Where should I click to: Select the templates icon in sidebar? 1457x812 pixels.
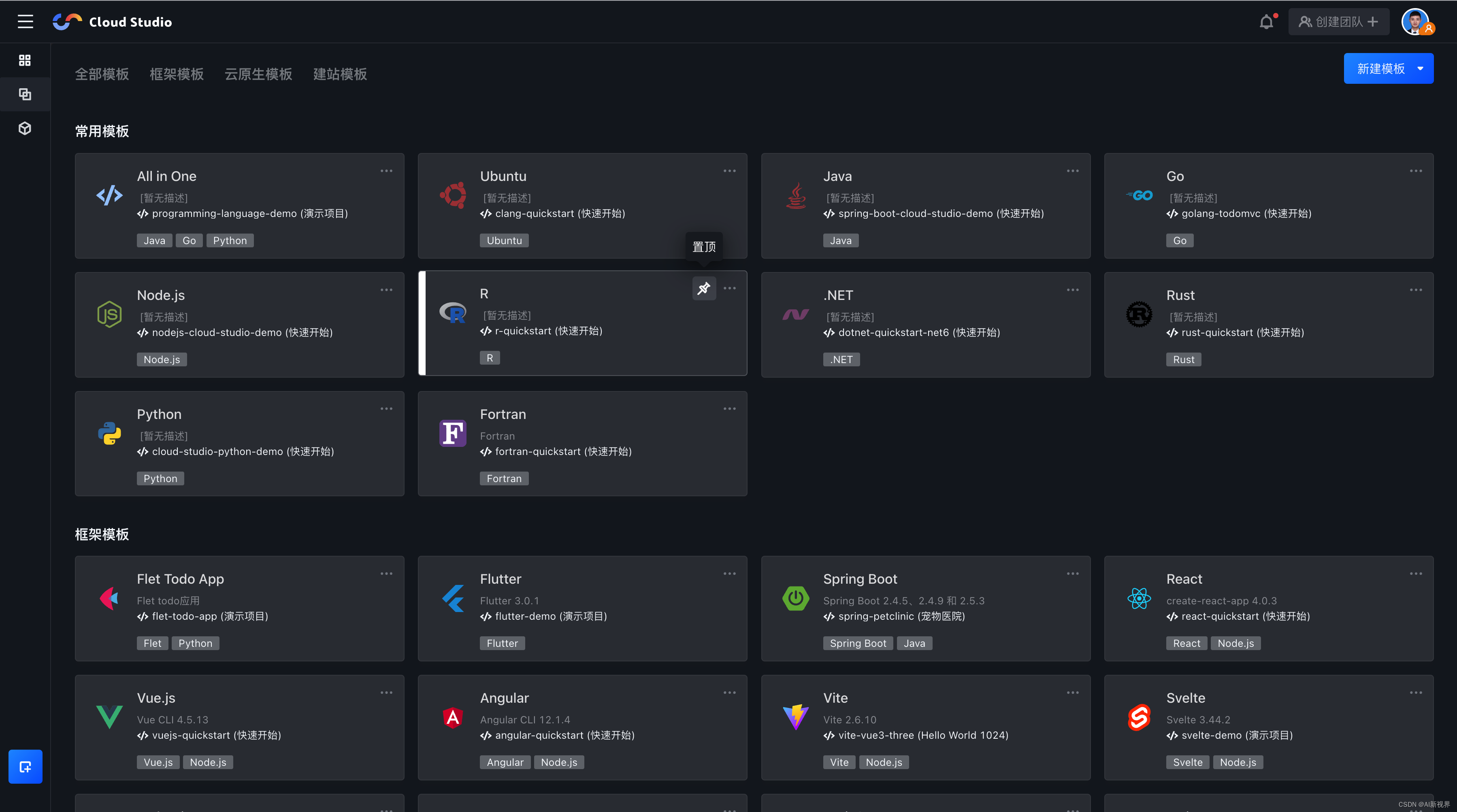[x=25, y=94]
